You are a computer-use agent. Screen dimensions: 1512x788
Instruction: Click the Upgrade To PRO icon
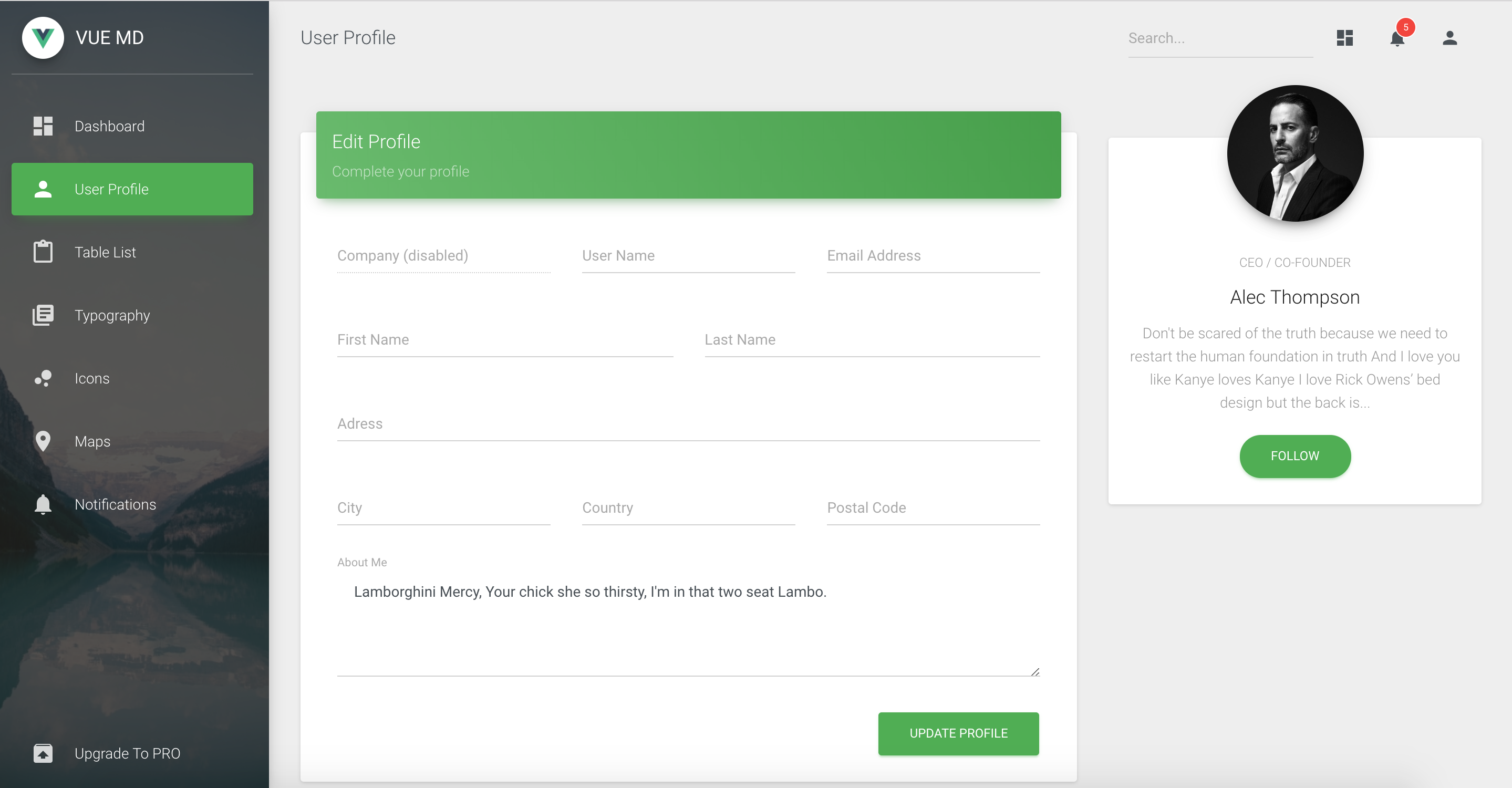(x=43, y=753)
